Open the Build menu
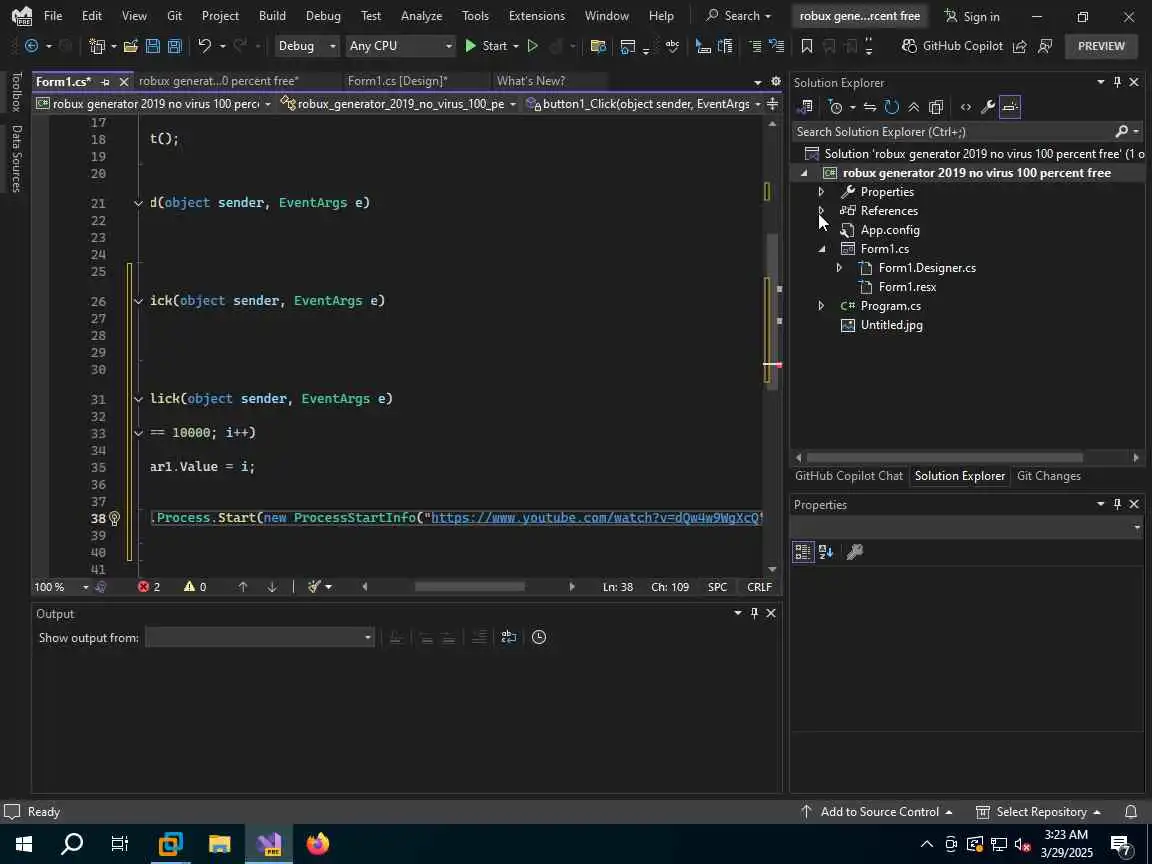The height and width of the screenshot is (864, 1152). (x=272, y=15)
